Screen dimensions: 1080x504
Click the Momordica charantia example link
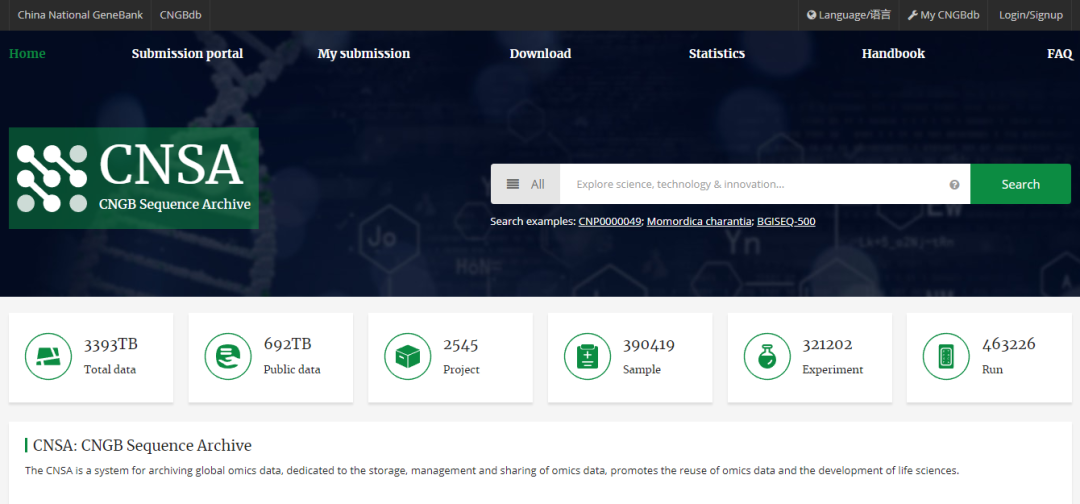[x=699, y=222]
